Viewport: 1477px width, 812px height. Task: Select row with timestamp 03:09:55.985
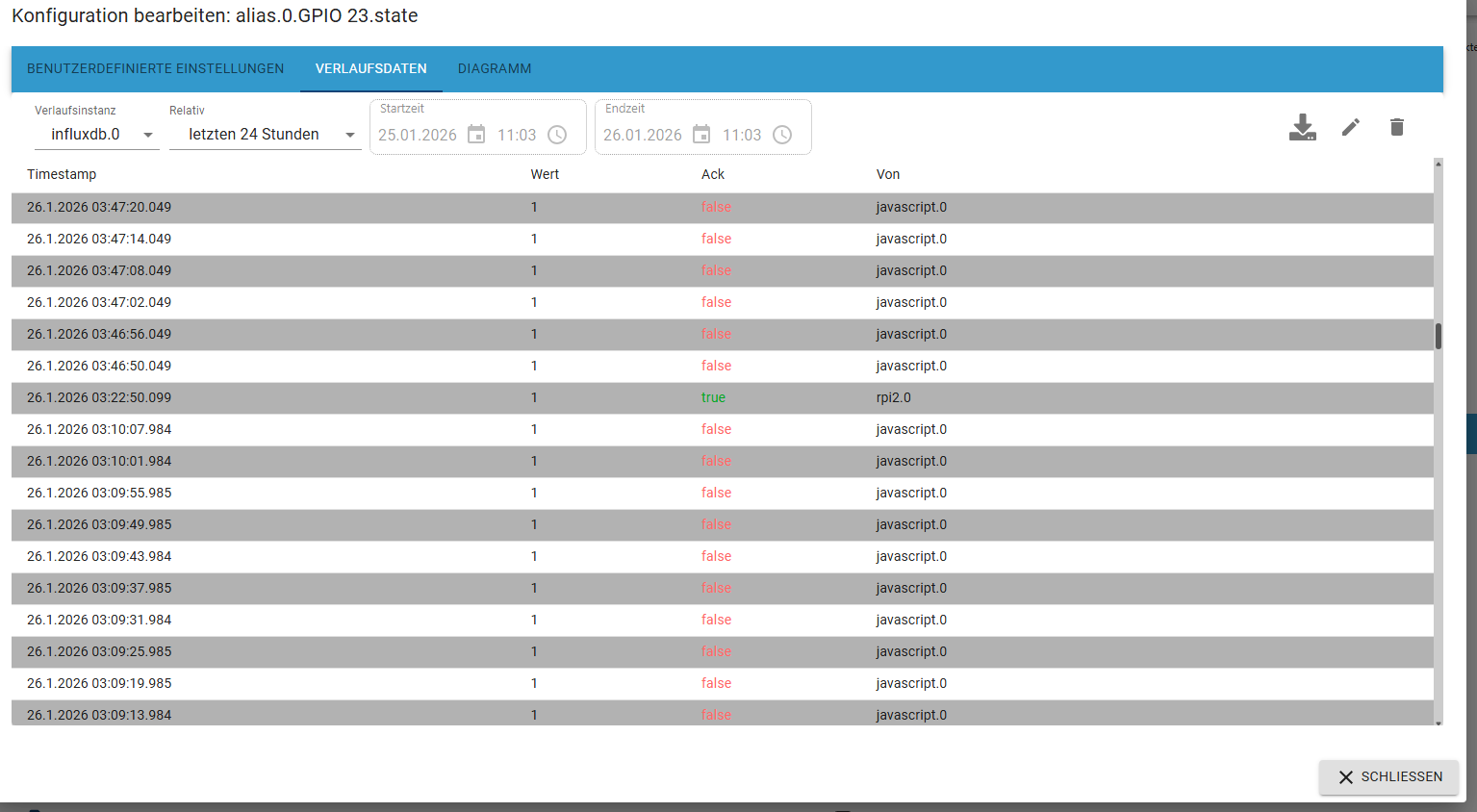click(723, 493)
